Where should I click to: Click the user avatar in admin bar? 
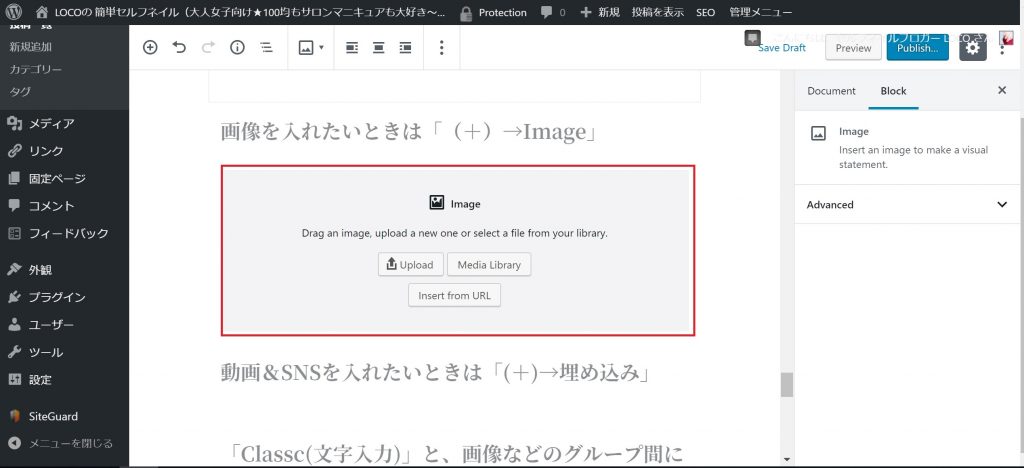[x=1006, y=37]
